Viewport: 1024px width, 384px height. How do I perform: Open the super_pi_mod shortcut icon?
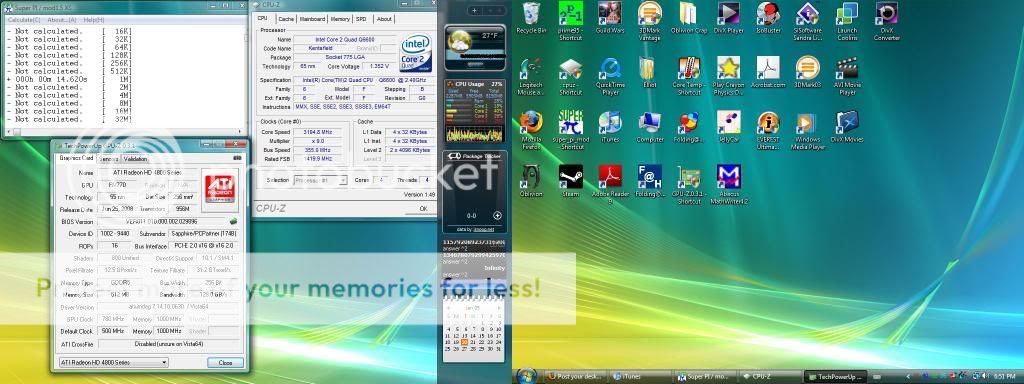570,131
